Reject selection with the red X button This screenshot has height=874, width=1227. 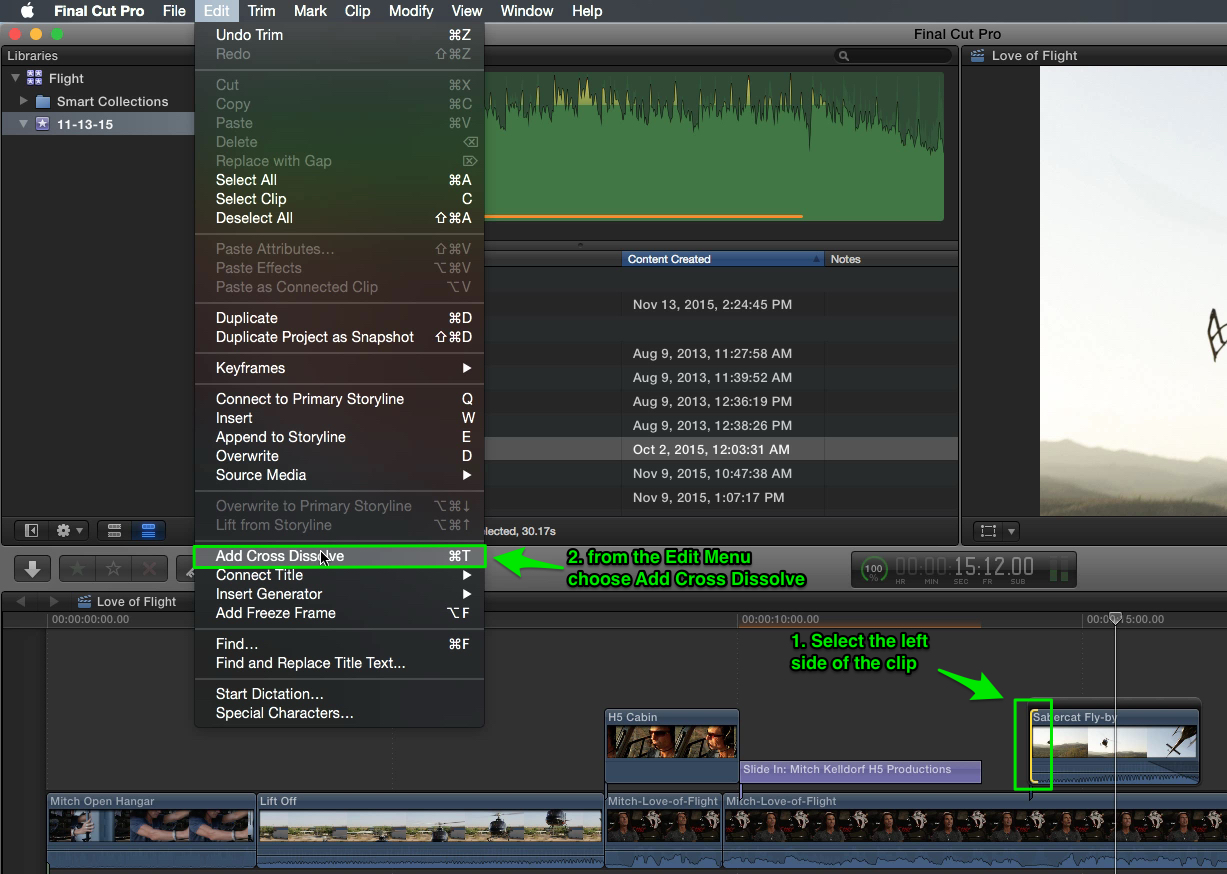point(150,569)
